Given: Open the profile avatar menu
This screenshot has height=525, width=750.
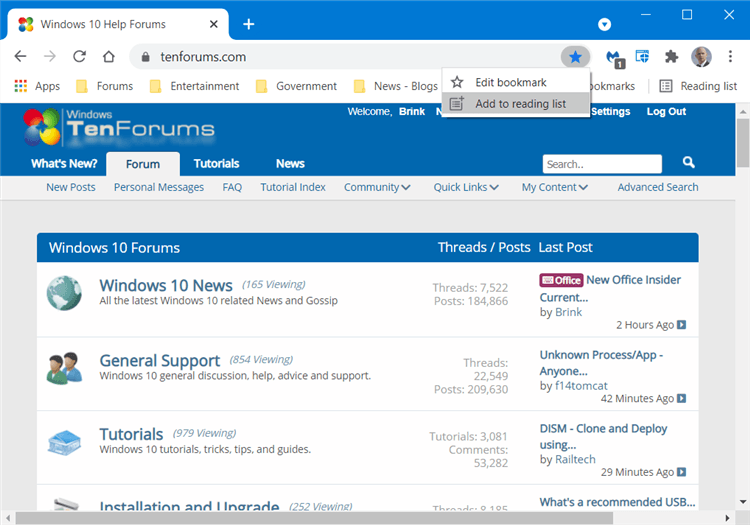Looking at the screenshot, I should [701, 57].
